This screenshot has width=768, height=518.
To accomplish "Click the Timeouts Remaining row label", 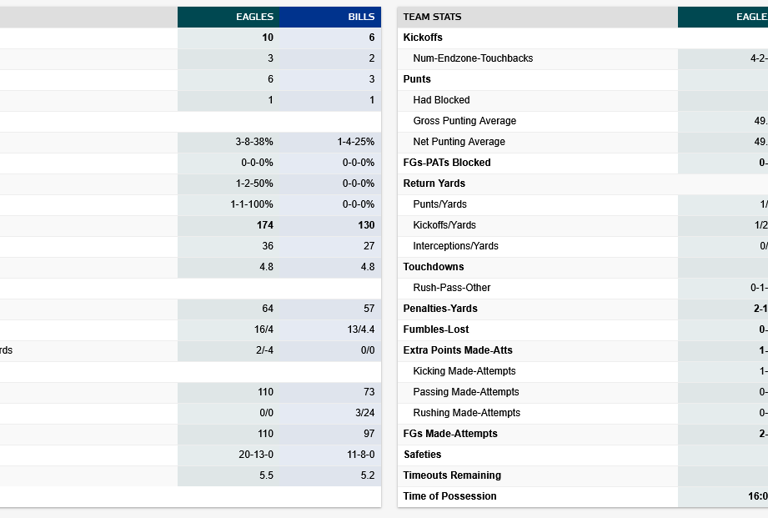I will (452, 476).
